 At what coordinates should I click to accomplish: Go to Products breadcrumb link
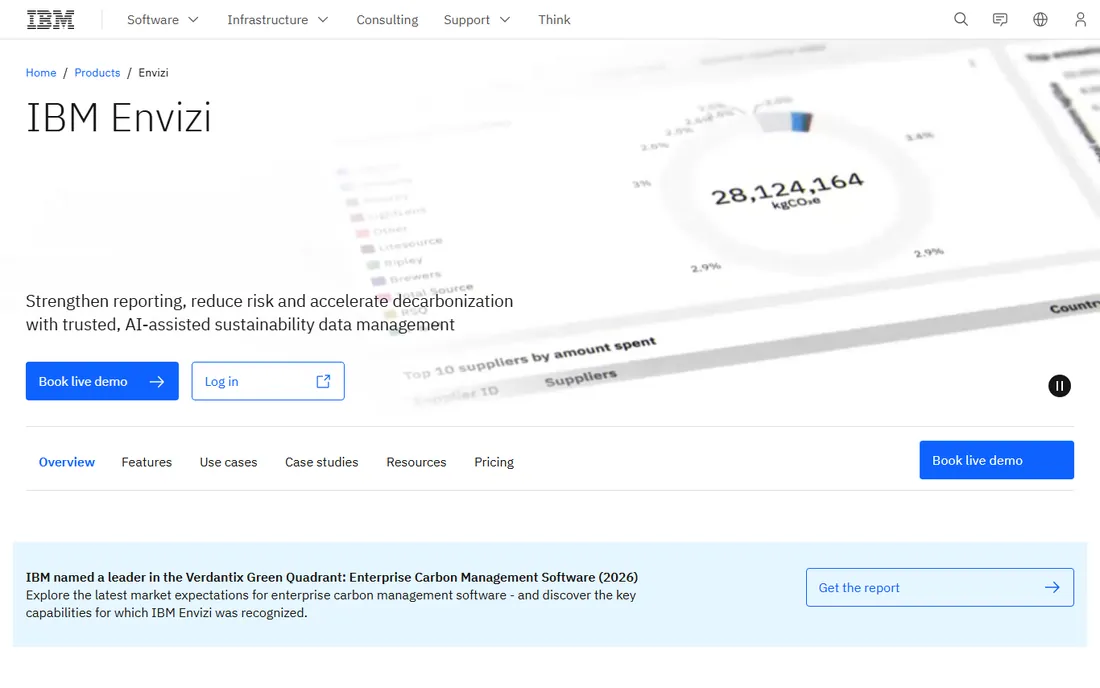(x=97, y=73)
